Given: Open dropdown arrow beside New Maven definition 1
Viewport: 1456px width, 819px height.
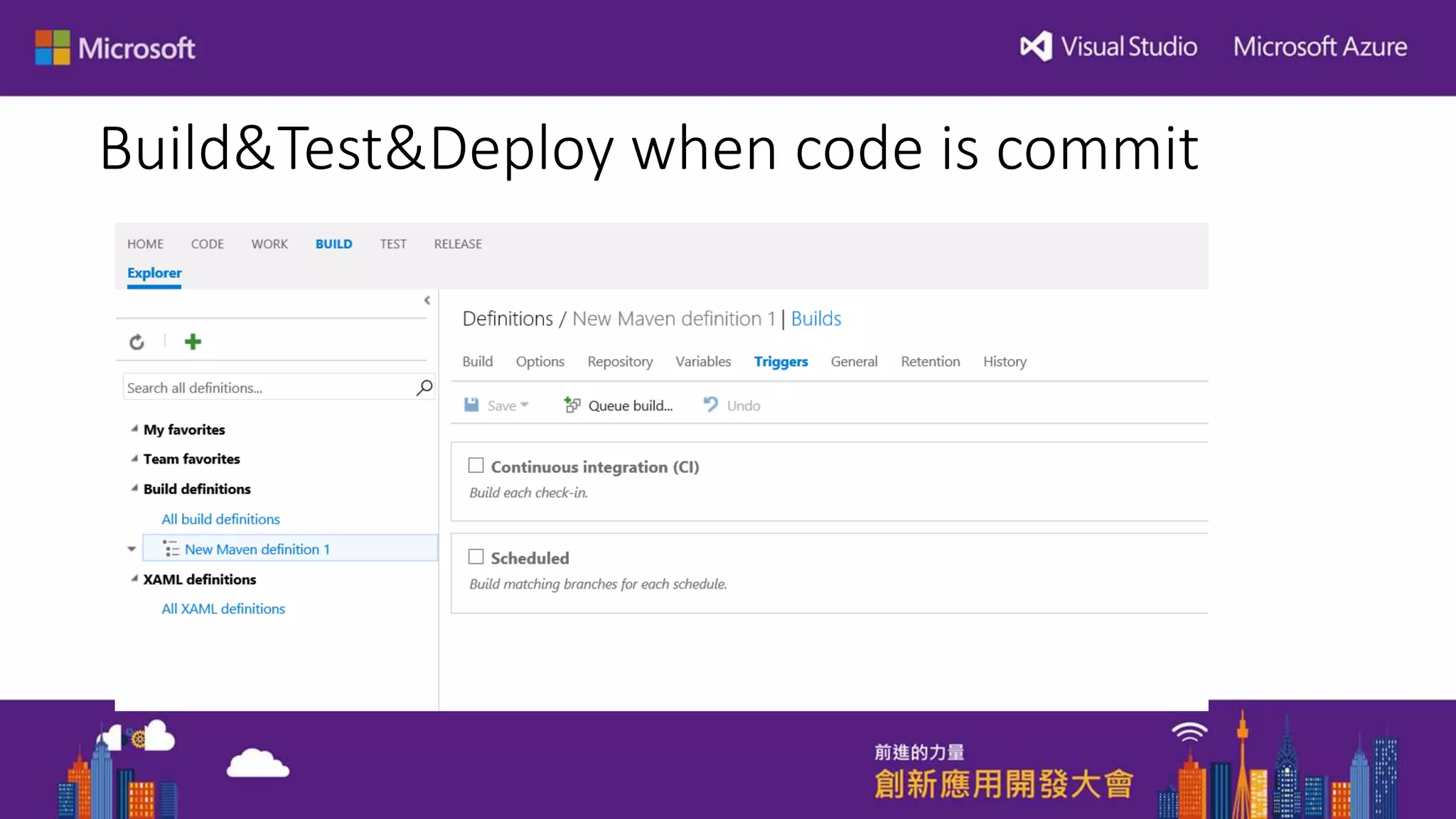Looking at the screenshot, I should point(132,549).
